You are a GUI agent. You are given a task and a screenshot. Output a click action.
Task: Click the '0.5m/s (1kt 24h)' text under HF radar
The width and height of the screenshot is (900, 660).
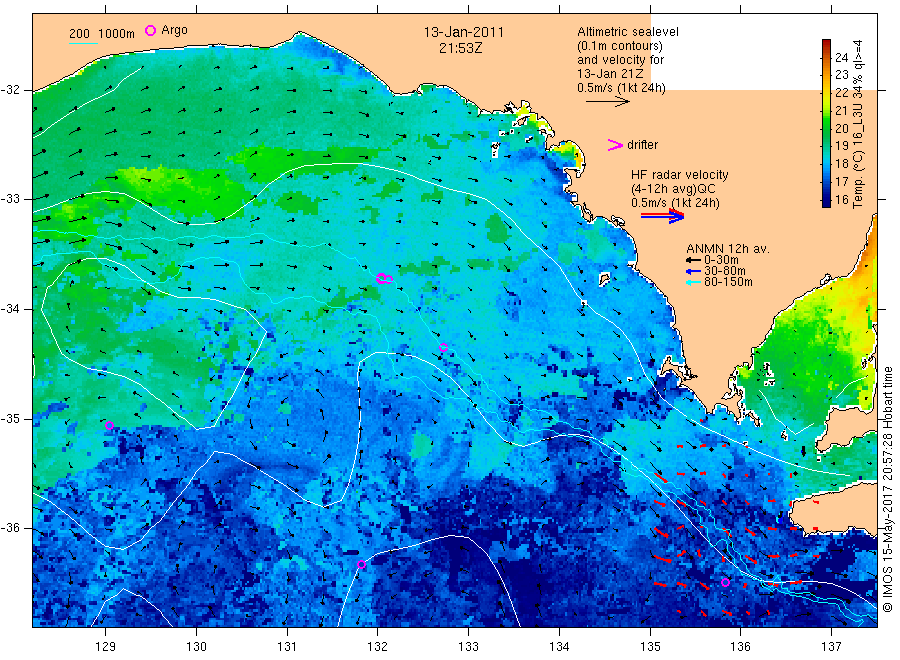pyautogui.click(x=675, y=203)
